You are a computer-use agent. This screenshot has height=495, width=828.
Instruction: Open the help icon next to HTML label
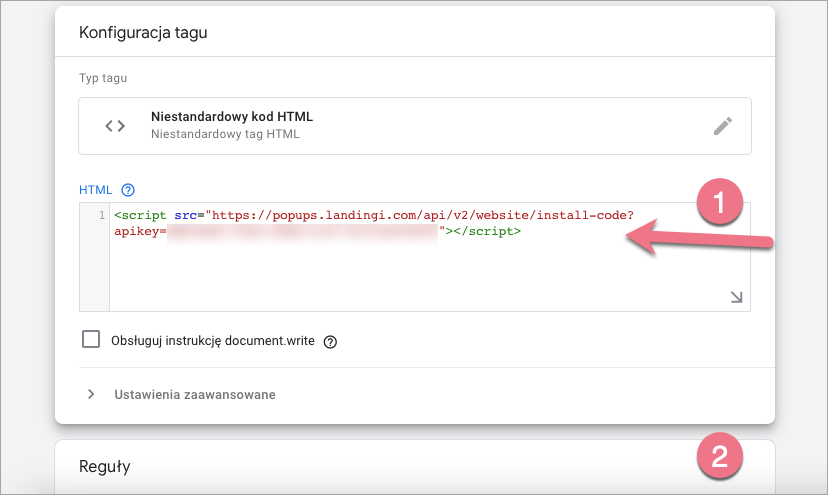pyautogui.click(x=127, y=190)
